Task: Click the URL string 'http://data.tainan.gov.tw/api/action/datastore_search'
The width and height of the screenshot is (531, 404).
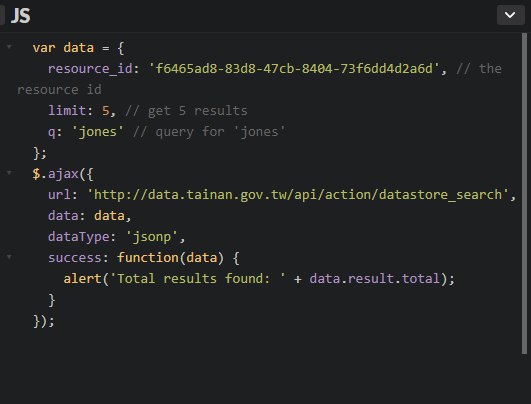Action: pyautogui.click(x=298, y=195)
